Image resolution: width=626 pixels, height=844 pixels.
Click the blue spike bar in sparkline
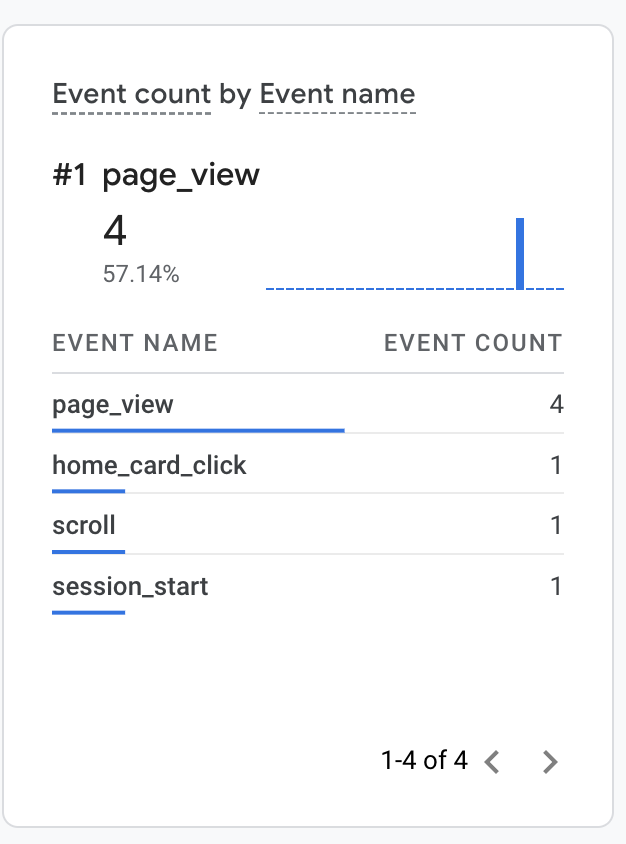(520, 253)
